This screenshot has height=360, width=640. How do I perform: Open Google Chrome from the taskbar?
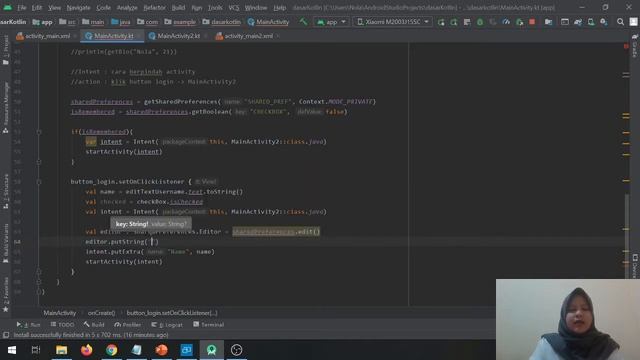(111, 350)
